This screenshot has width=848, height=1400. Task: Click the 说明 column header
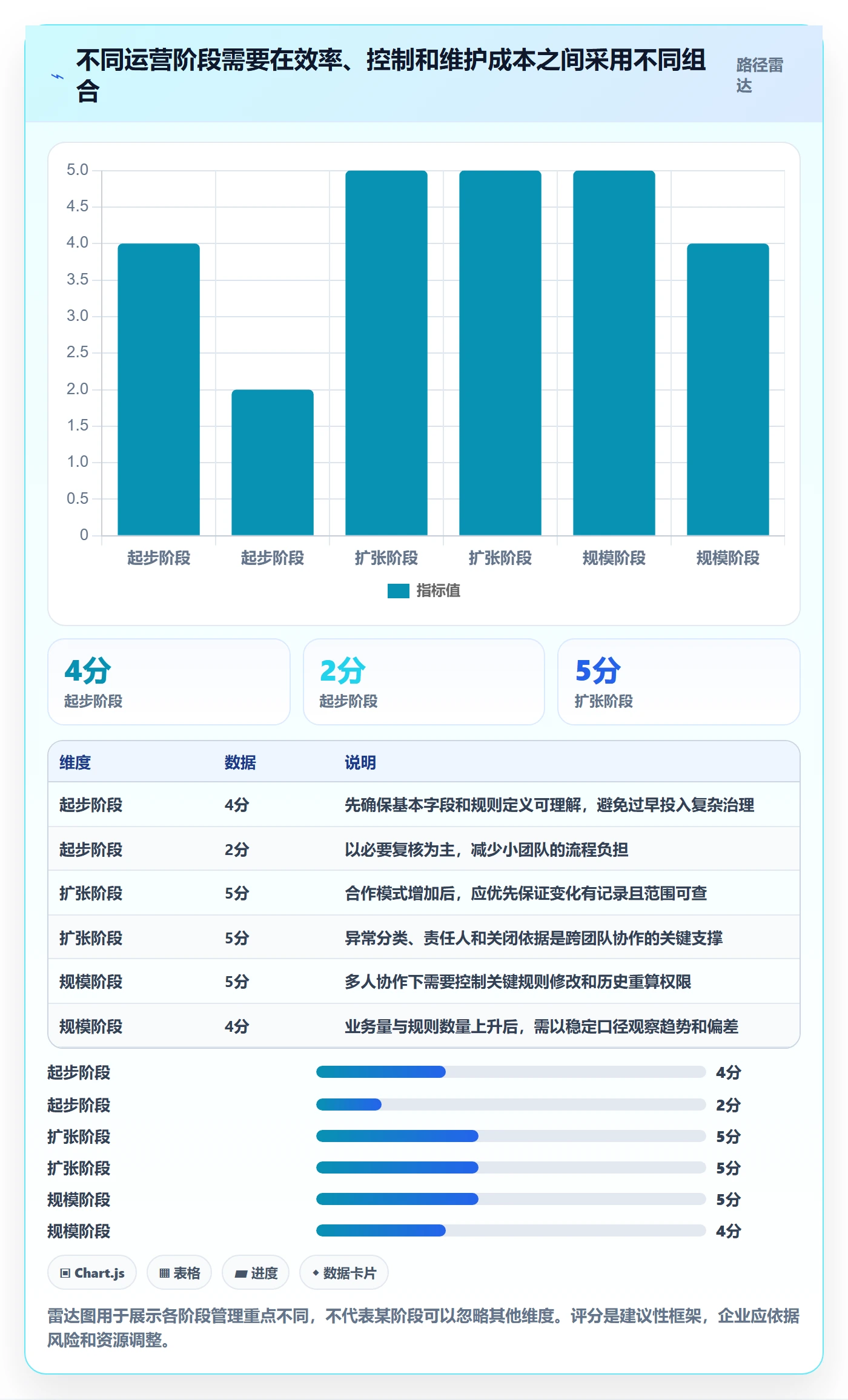[360, 762]
